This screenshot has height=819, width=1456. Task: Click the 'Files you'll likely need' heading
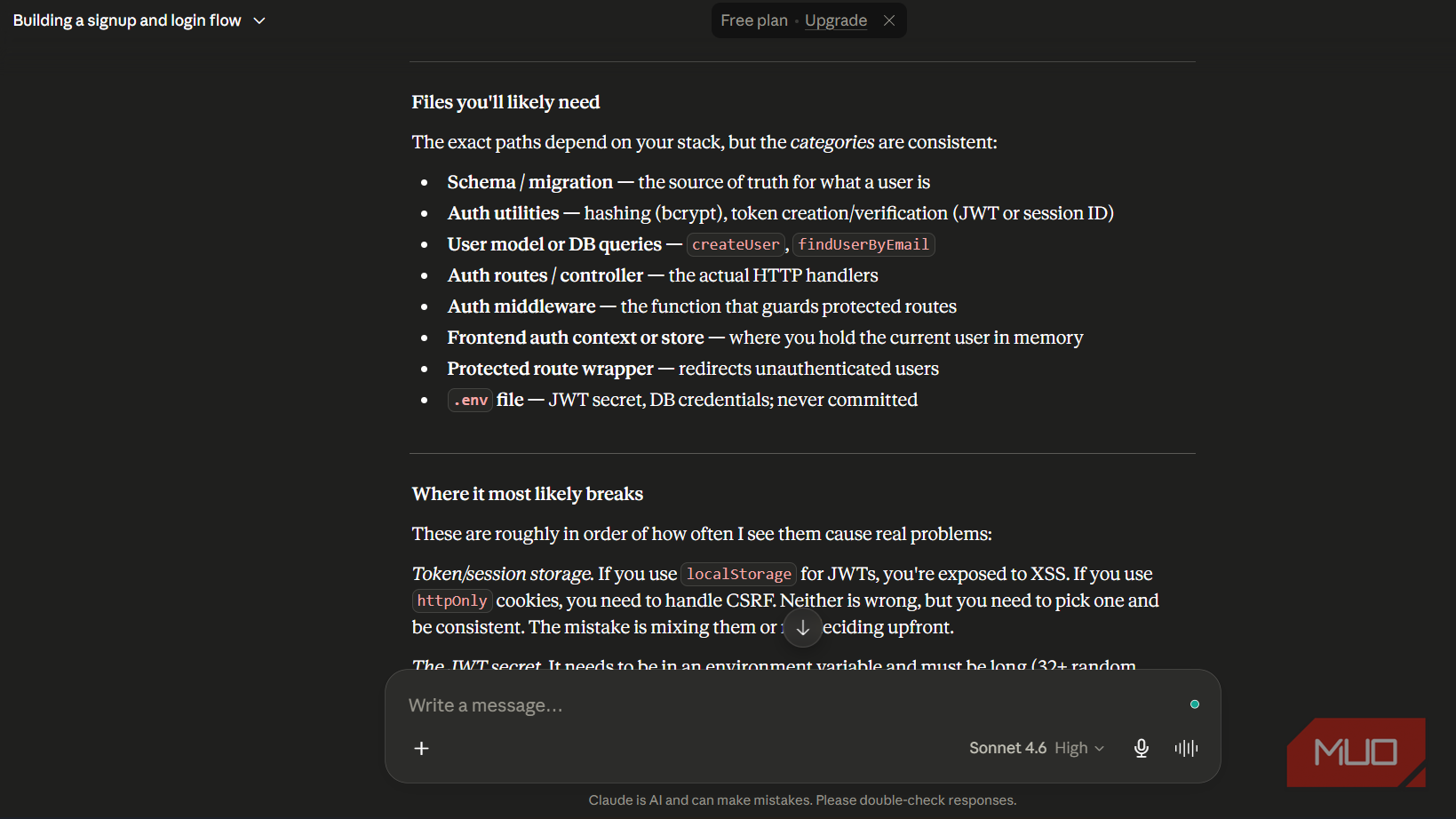pyautogui.click(x=505, y=102)
